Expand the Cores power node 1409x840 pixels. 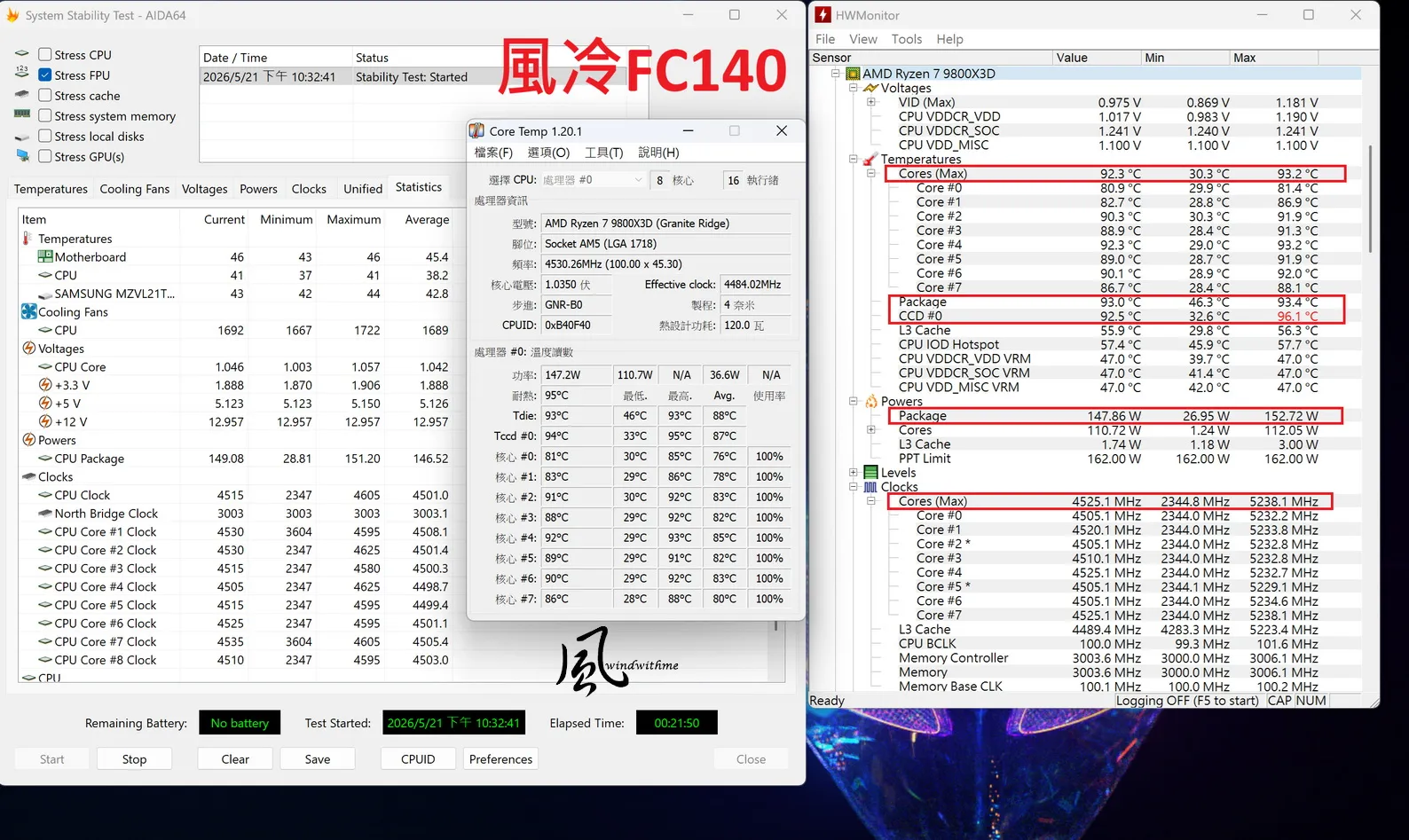(871, 430)
